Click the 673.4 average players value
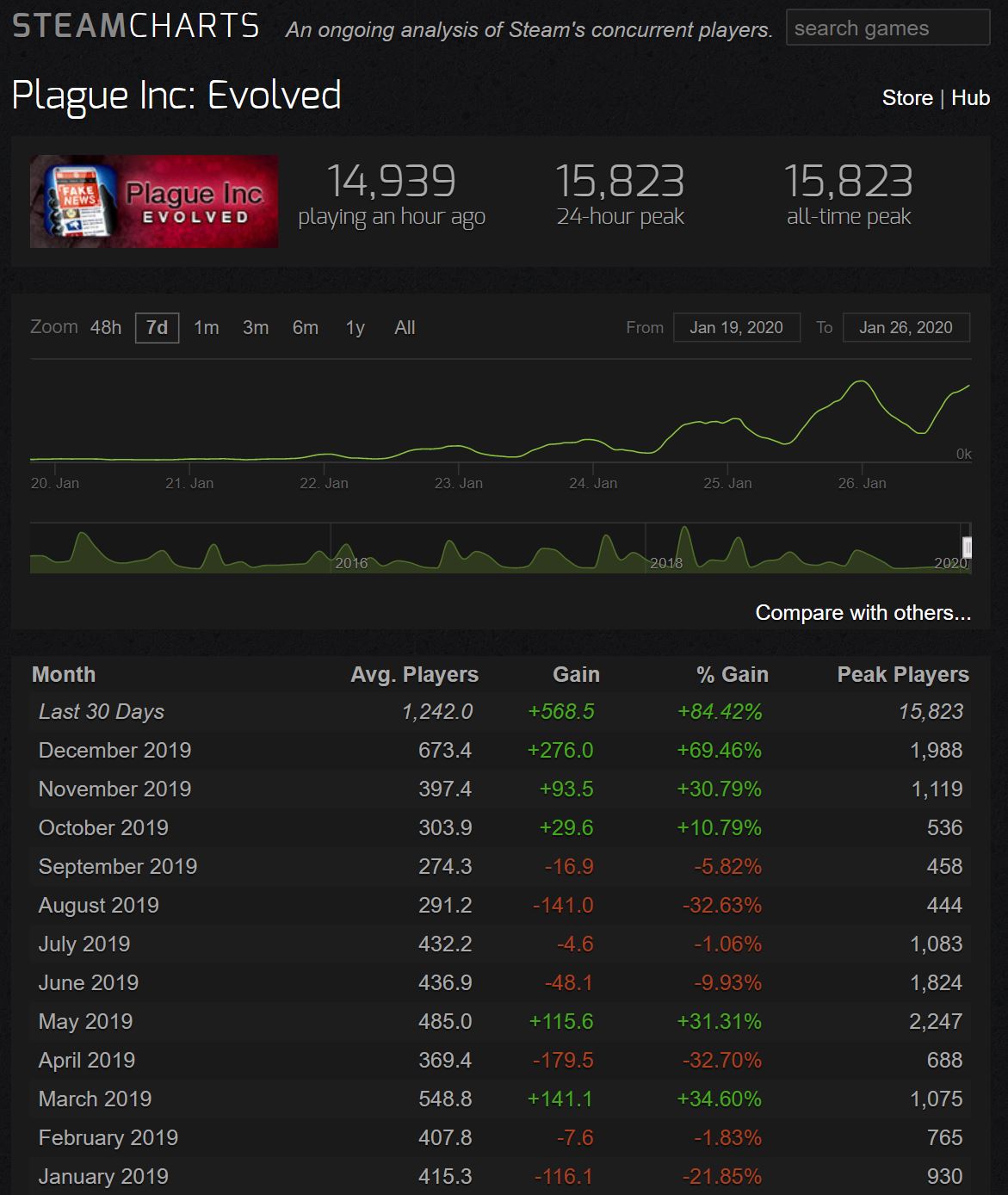The height and width of the screenshot is (1195, 1008). pyautogui.click(x=445, y=751)
